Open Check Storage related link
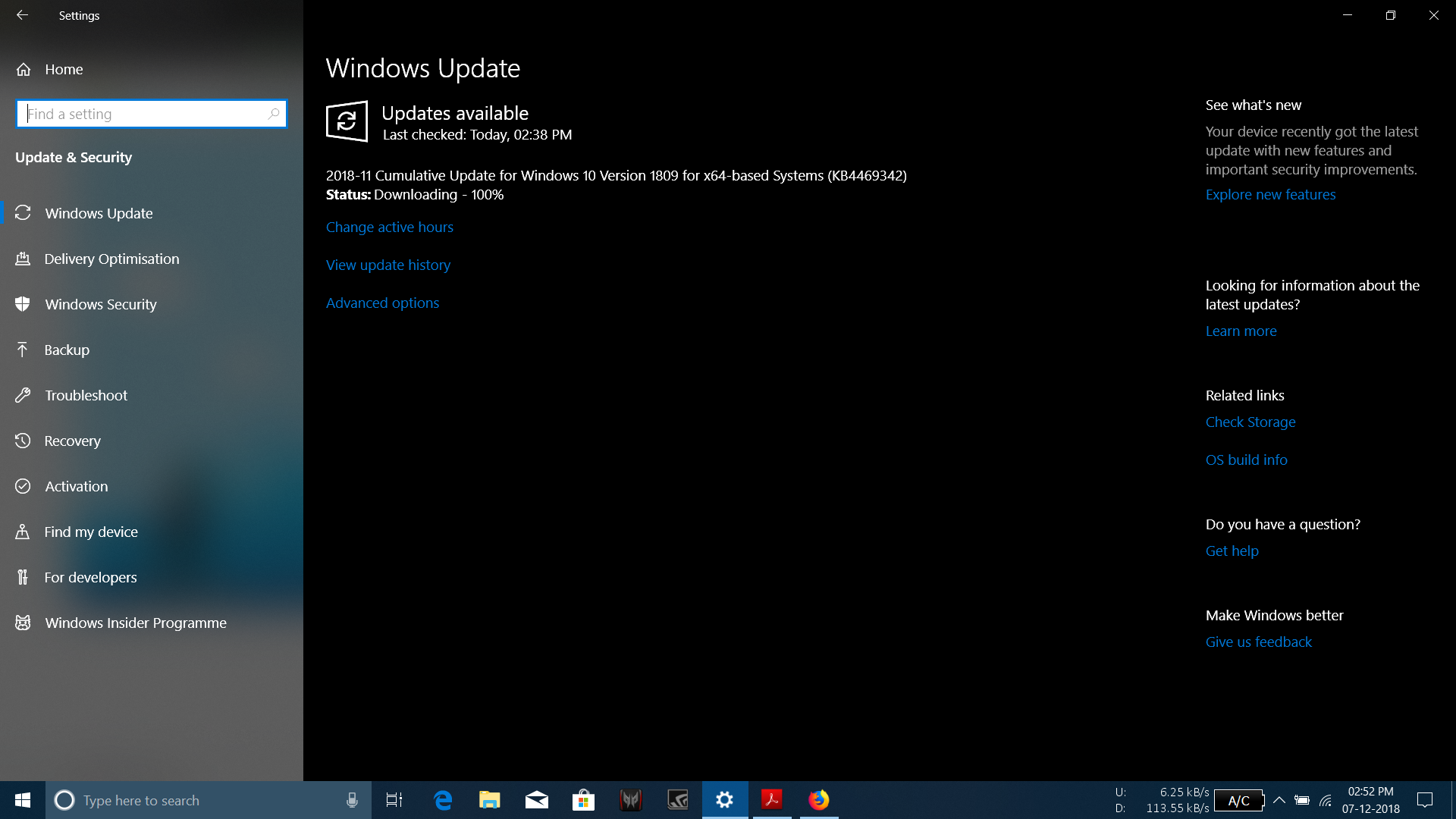 (1250, 422)
